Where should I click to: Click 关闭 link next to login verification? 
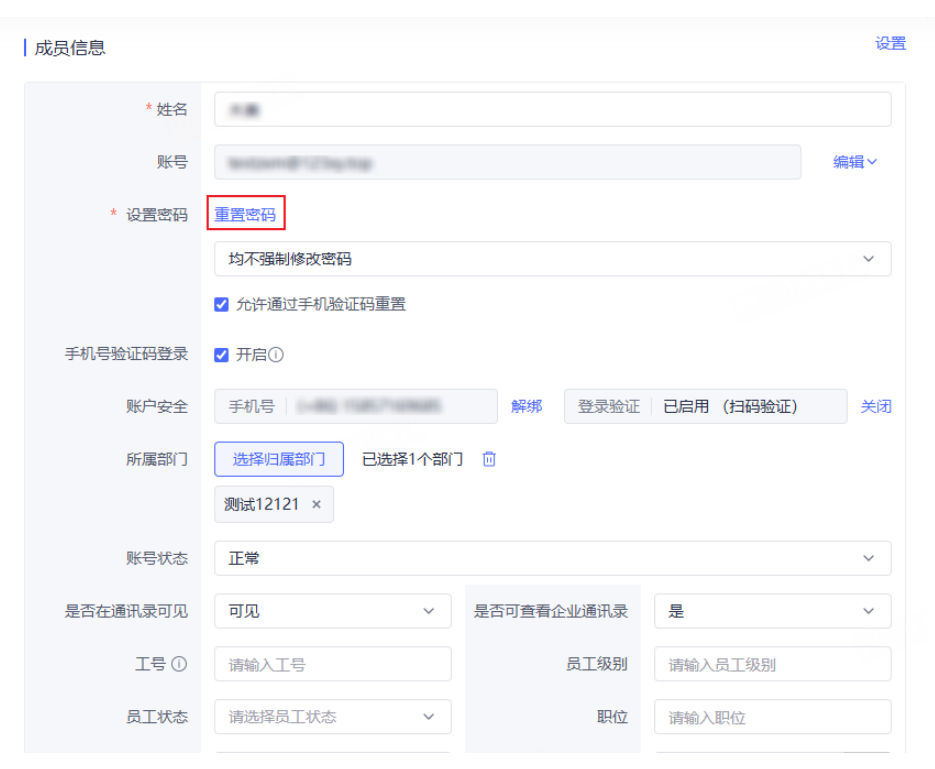click(876, 407)
